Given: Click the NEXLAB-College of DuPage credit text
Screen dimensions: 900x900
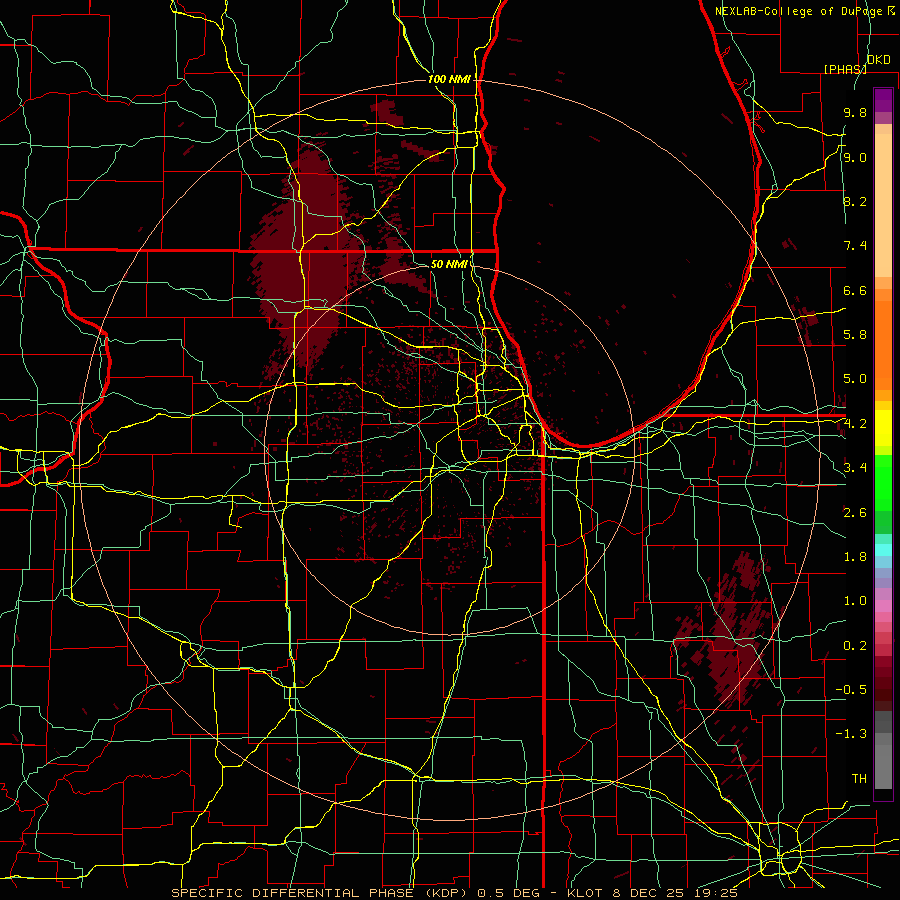Looking at the screenshot, I should click(804, 11).
